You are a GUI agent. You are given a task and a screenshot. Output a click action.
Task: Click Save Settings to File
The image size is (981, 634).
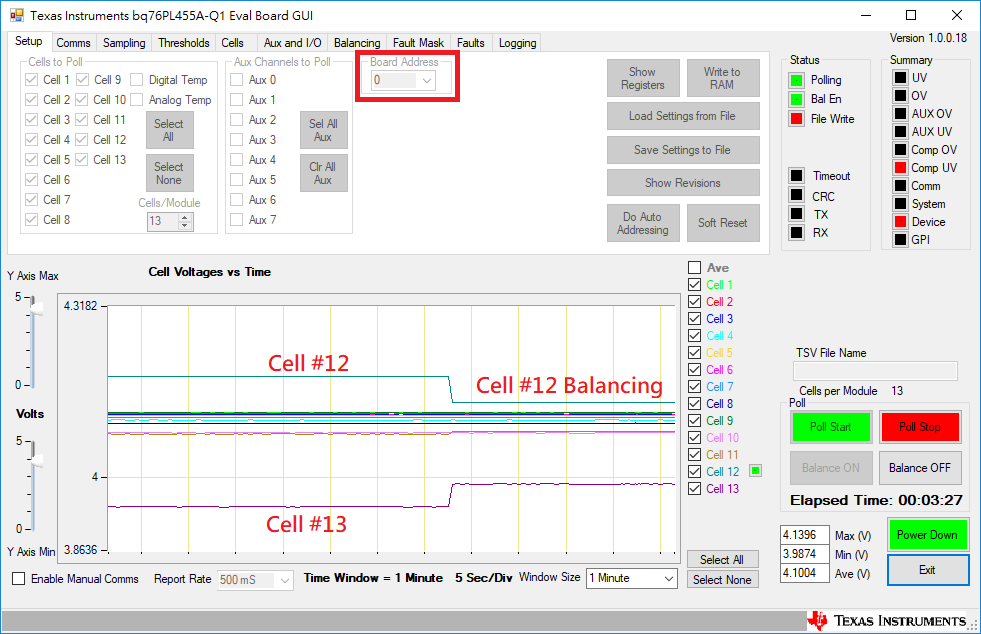(683, 150)
